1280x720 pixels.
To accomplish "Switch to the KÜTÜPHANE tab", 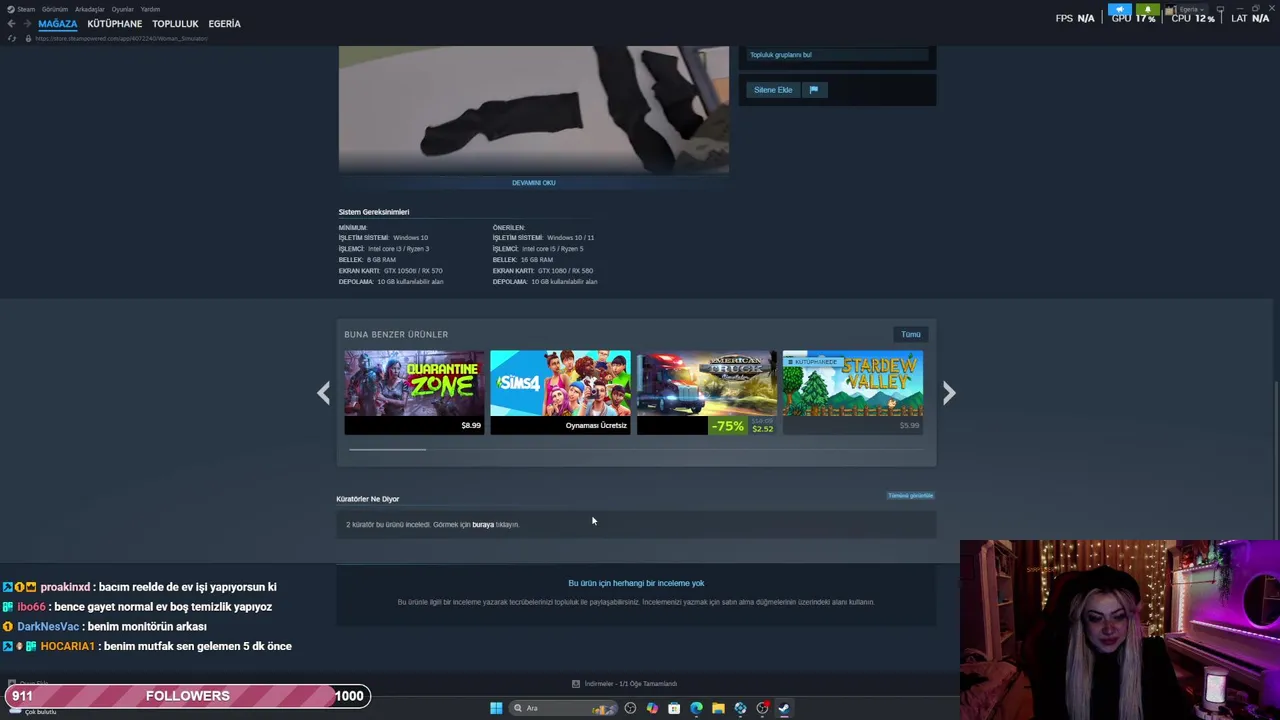I will click(115, 24).
